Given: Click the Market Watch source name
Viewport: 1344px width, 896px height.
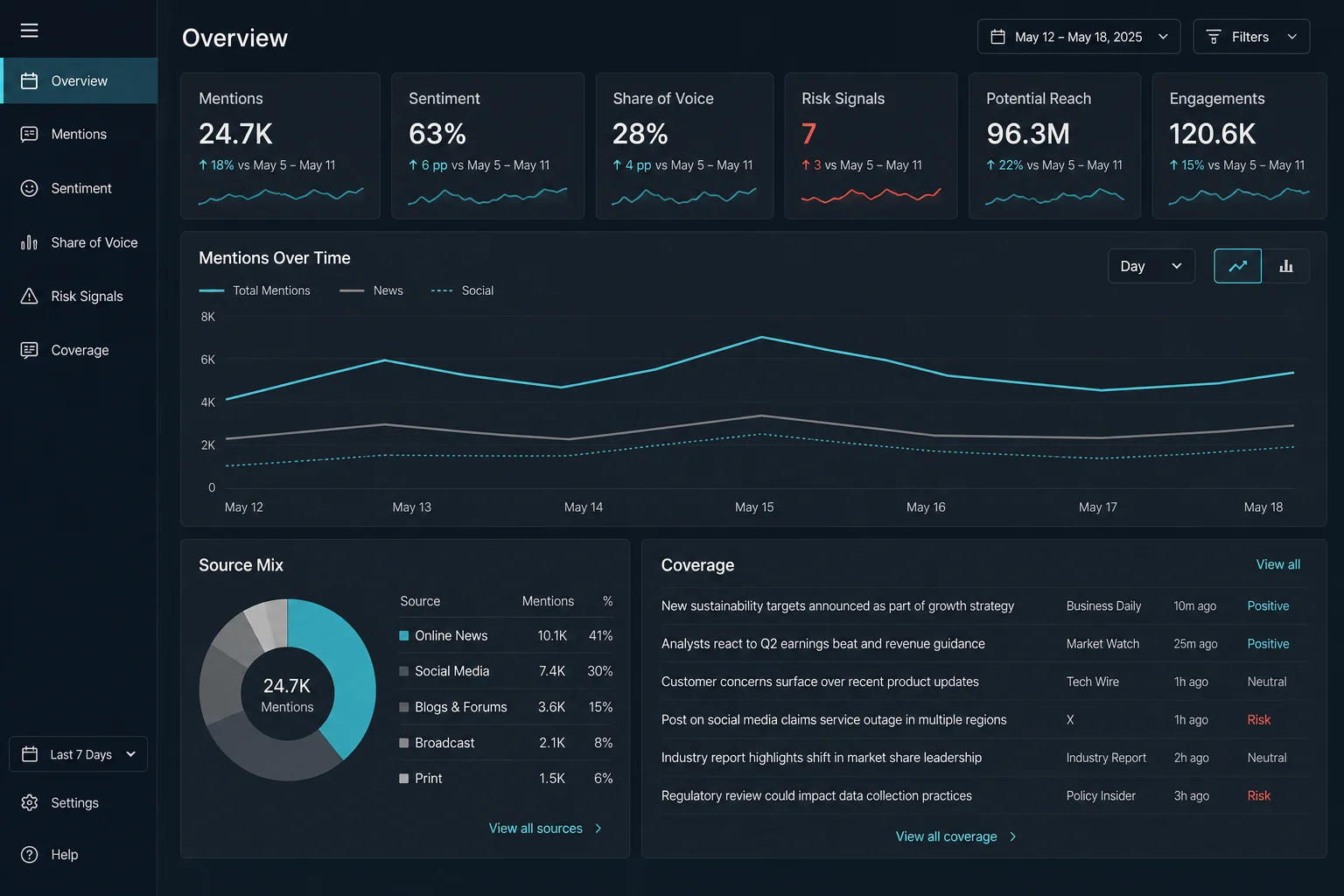Looking at the screenshot, I should click(x=1102, y=644).
